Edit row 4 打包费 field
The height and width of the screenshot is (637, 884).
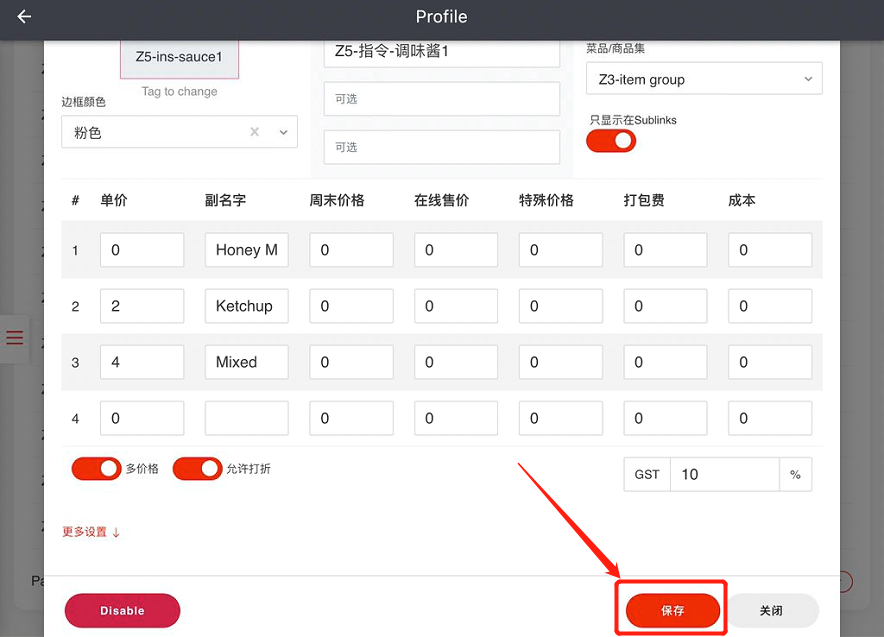pyautogui.click(x=665, y=418)
